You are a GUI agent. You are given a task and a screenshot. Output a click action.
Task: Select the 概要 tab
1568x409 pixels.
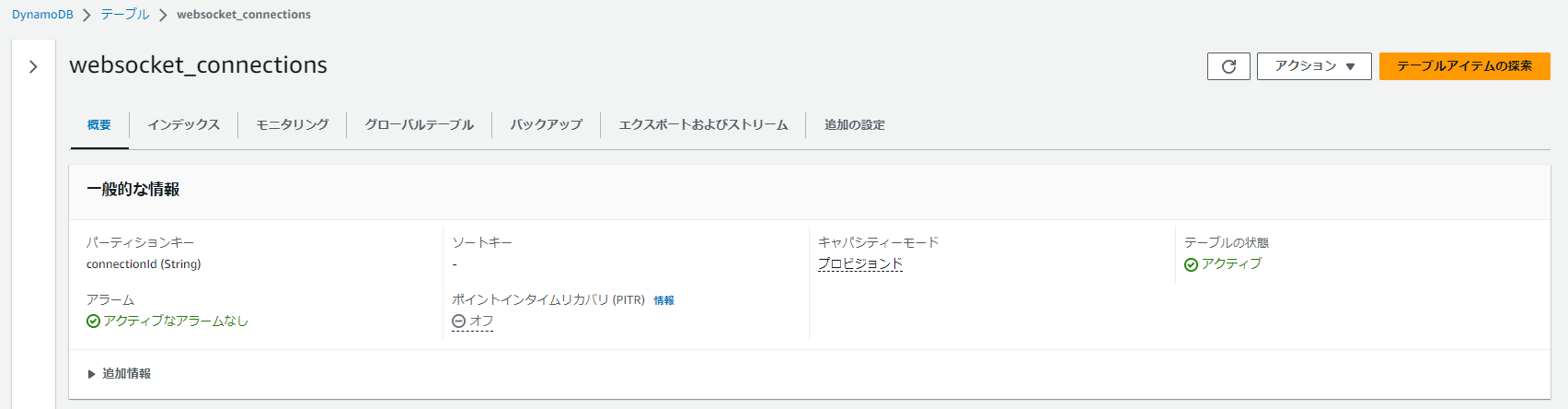click(x=99, y=125)
